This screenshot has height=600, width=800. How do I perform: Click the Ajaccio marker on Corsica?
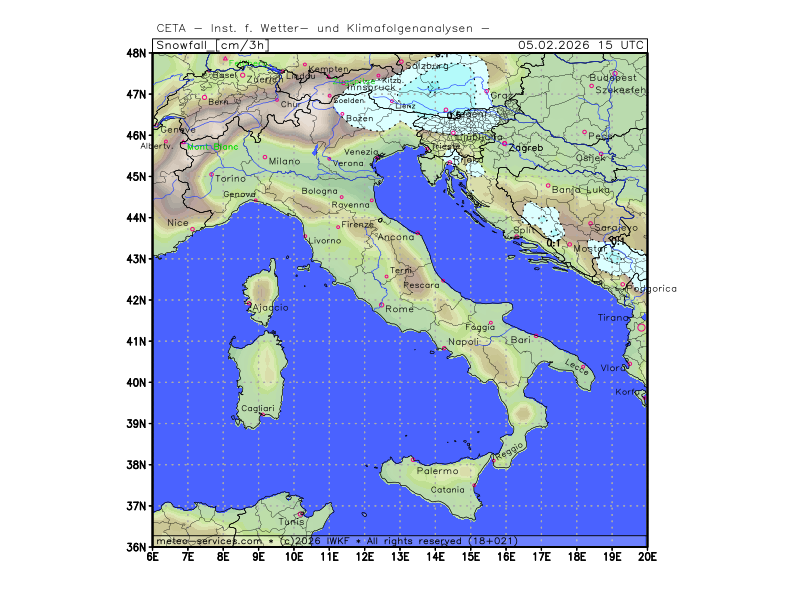[248, 303]
